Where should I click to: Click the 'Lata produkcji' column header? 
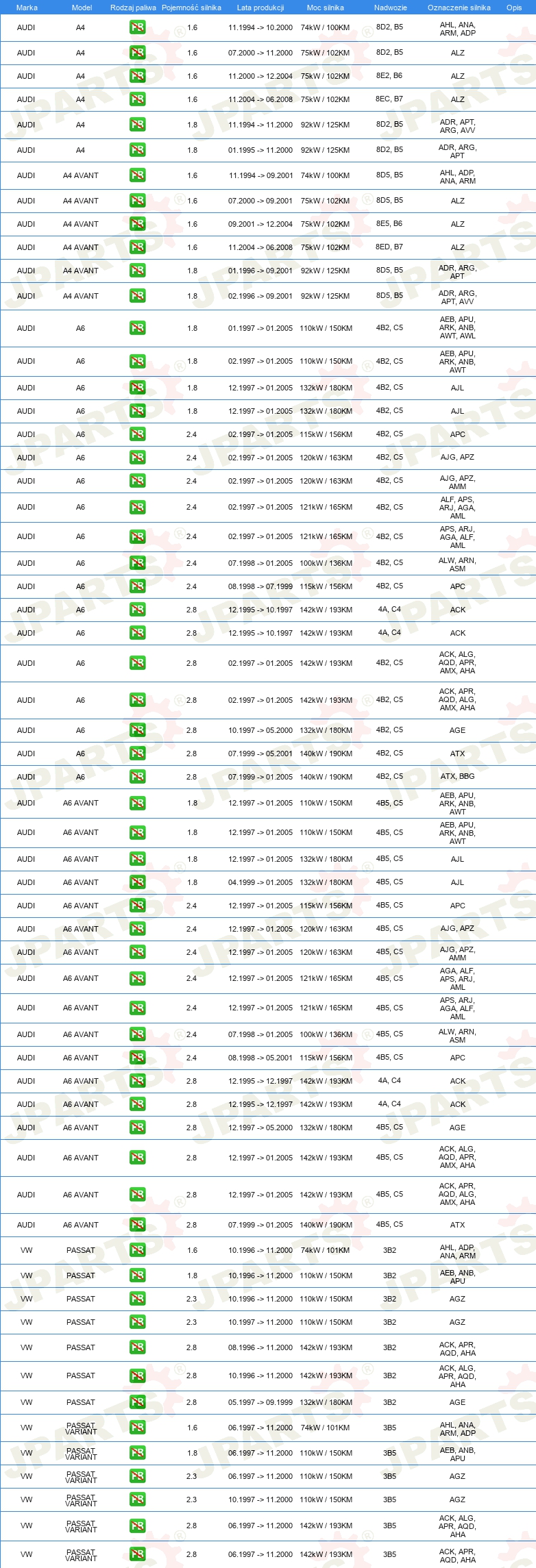tap(260, 8)
